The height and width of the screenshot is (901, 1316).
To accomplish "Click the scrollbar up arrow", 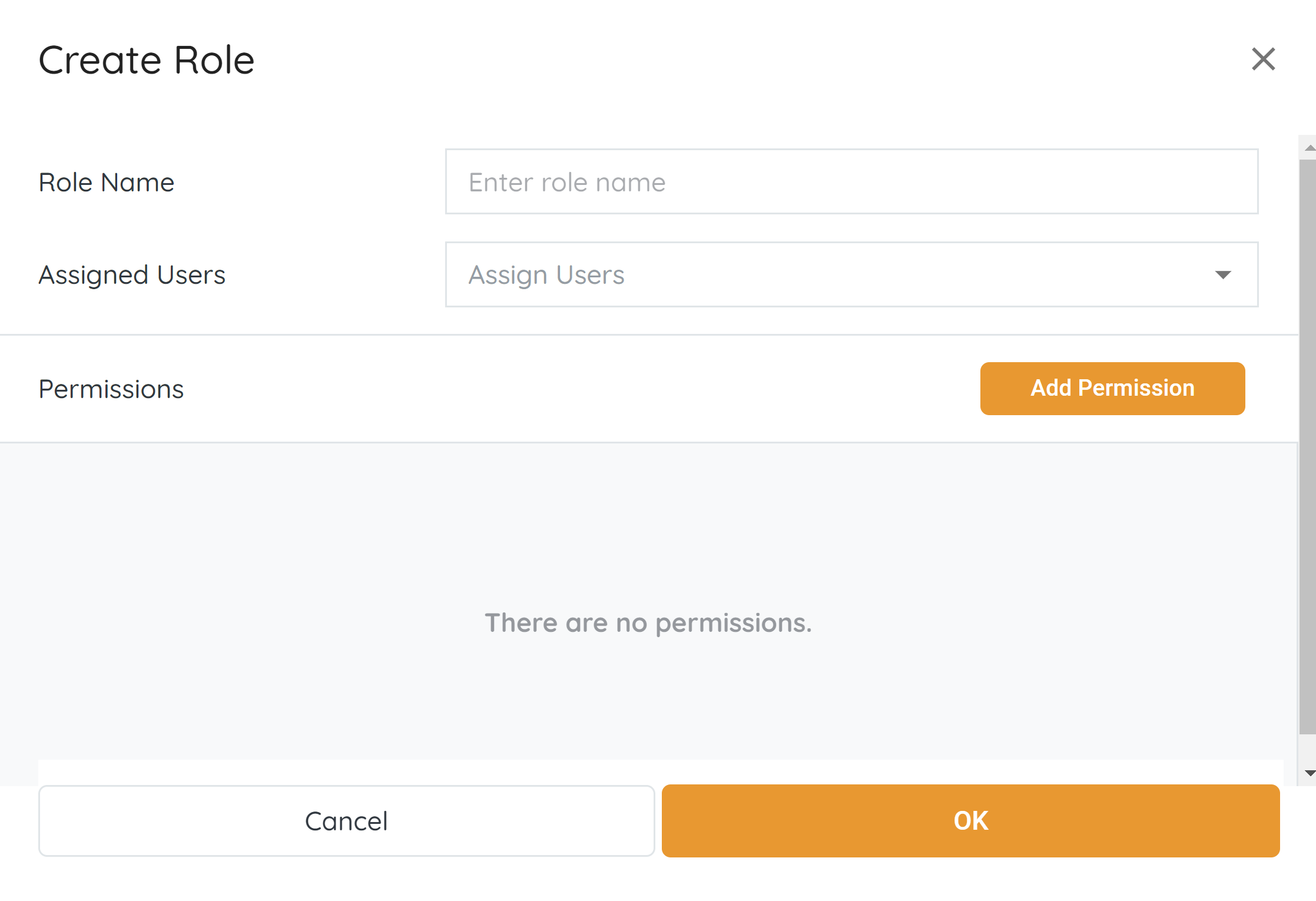I will [x=1310, y=148].
